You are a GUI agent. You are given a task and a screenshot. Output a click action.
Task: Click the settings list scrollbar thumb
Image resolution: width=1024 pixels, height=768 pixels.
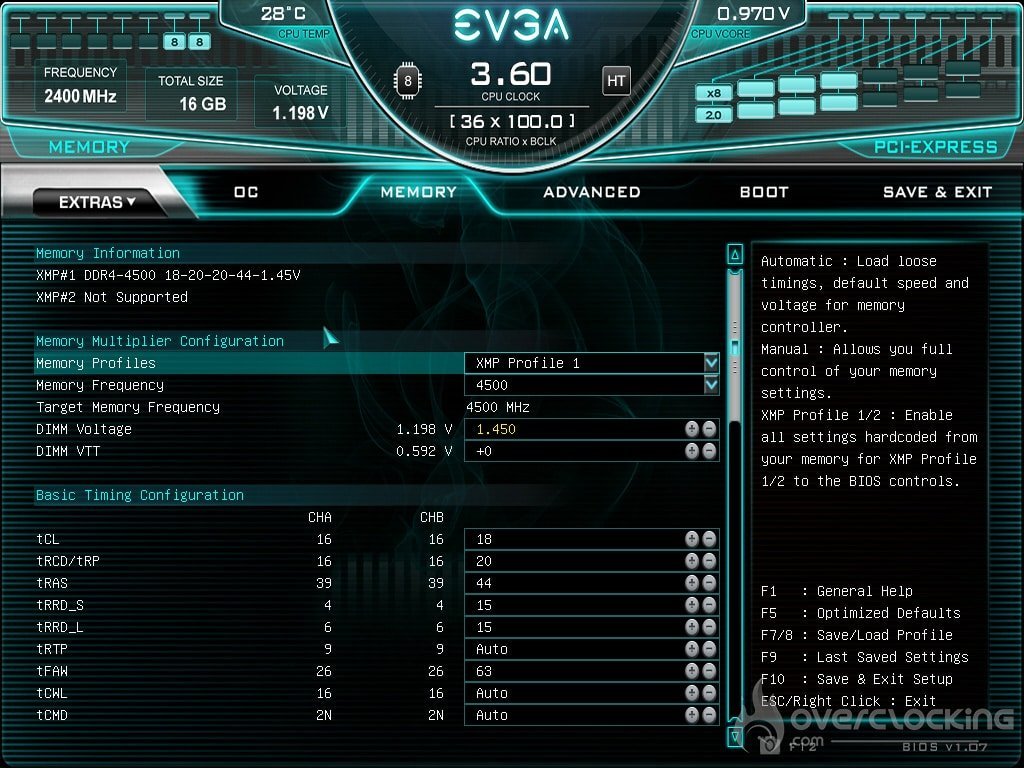(735, 347)
